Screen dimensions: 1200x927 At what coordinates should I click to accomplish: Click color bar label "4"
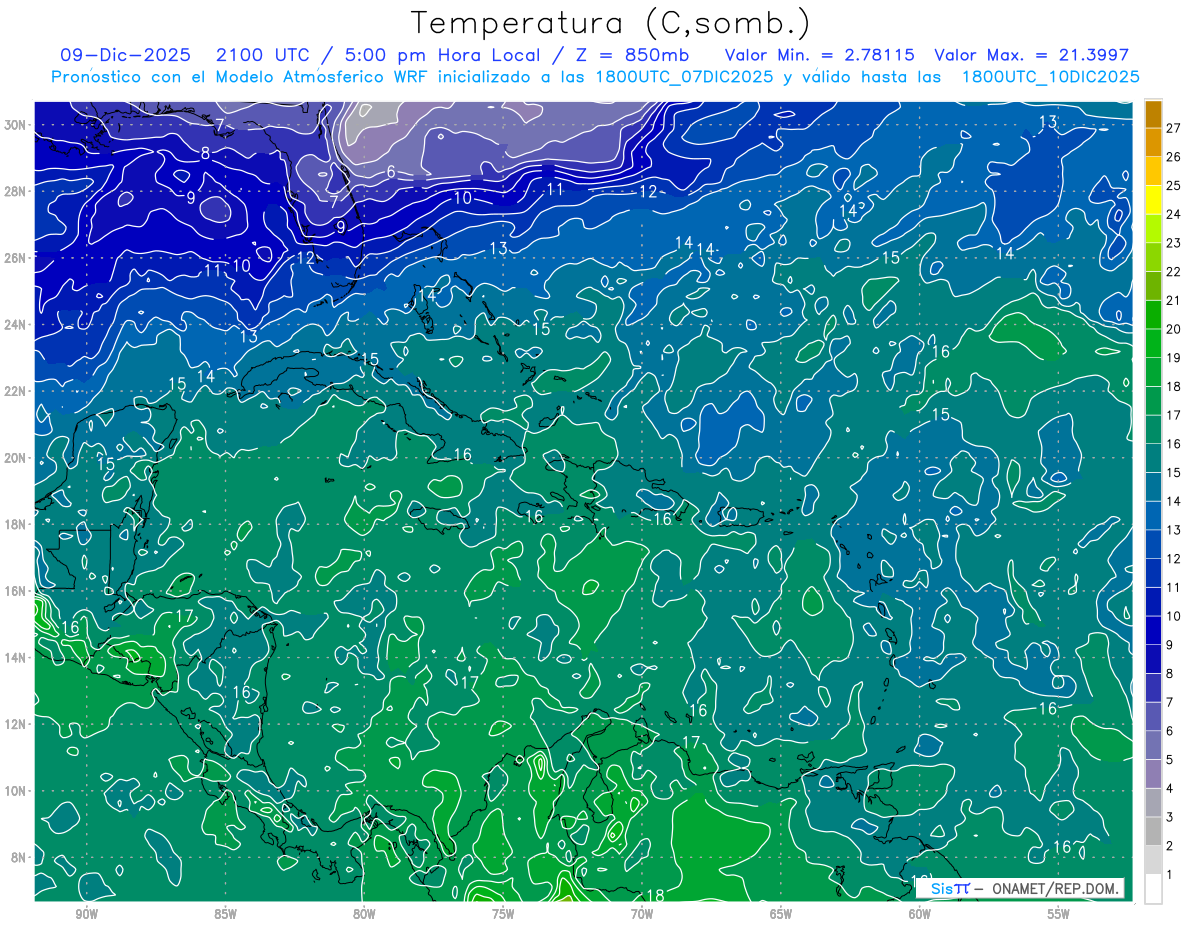click(x=1170, y=789)
